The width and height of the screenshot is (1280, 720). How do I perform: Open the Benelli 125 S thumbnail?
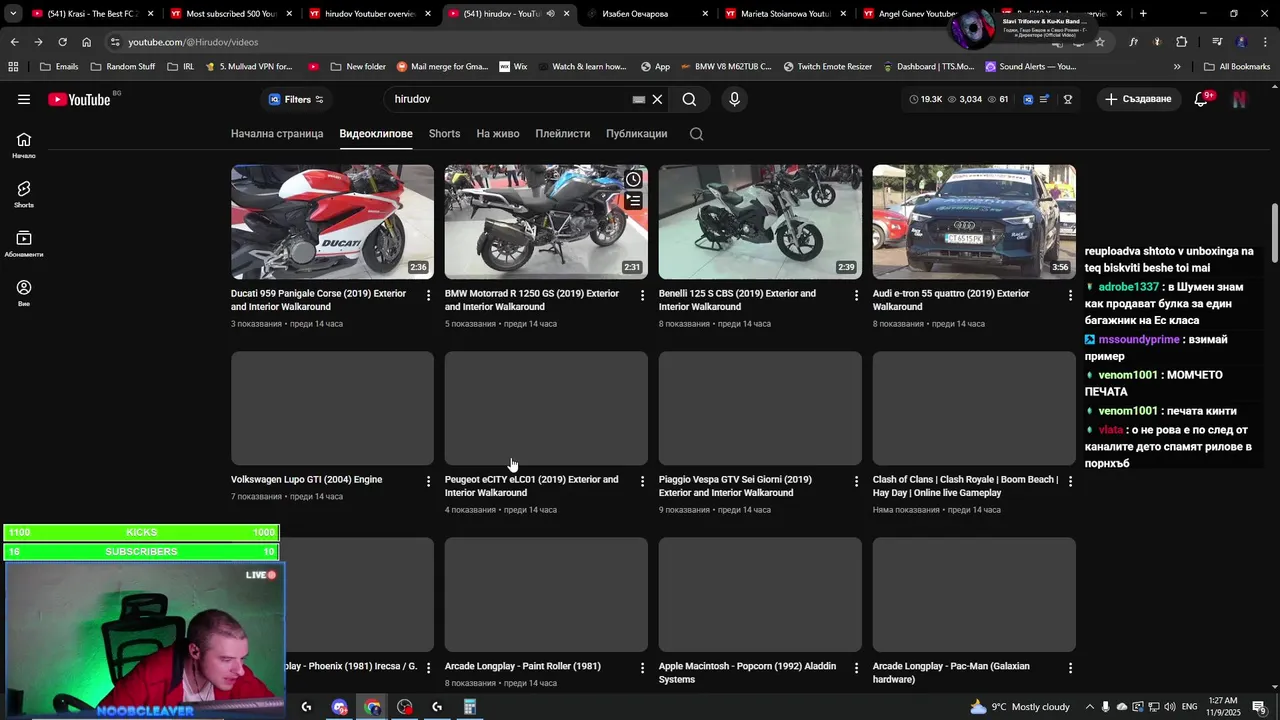760,222
